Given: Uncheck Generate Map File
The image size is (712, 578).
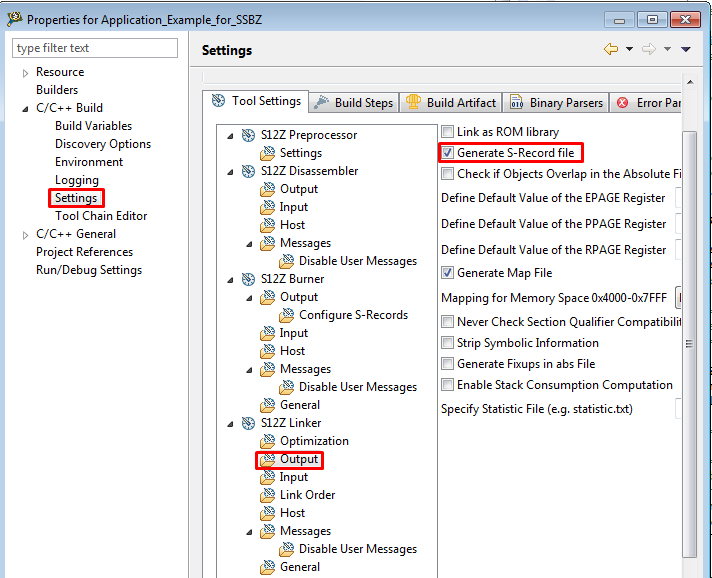Looking at the screenshot, I should [x=447, y=272].
